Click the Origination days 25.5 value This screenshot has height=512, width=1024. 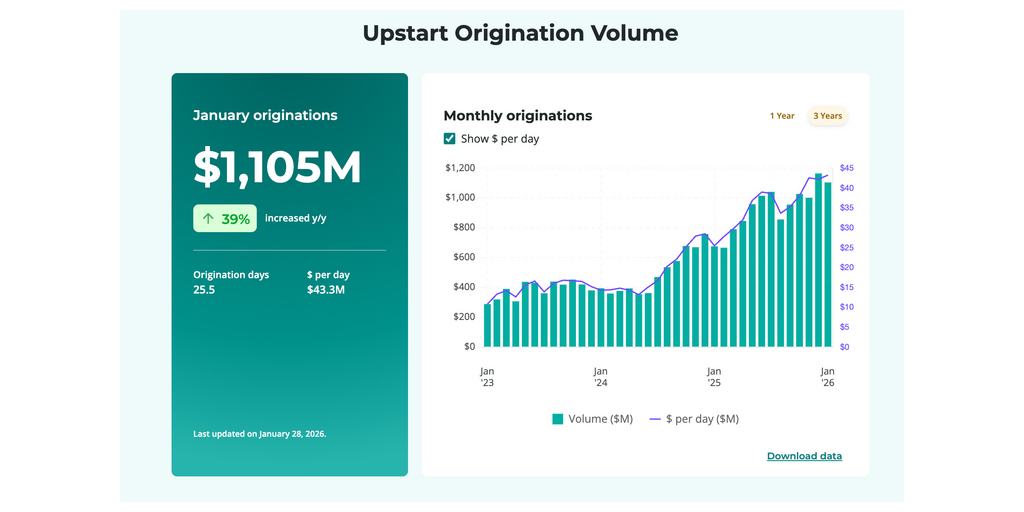pos(204,290)
